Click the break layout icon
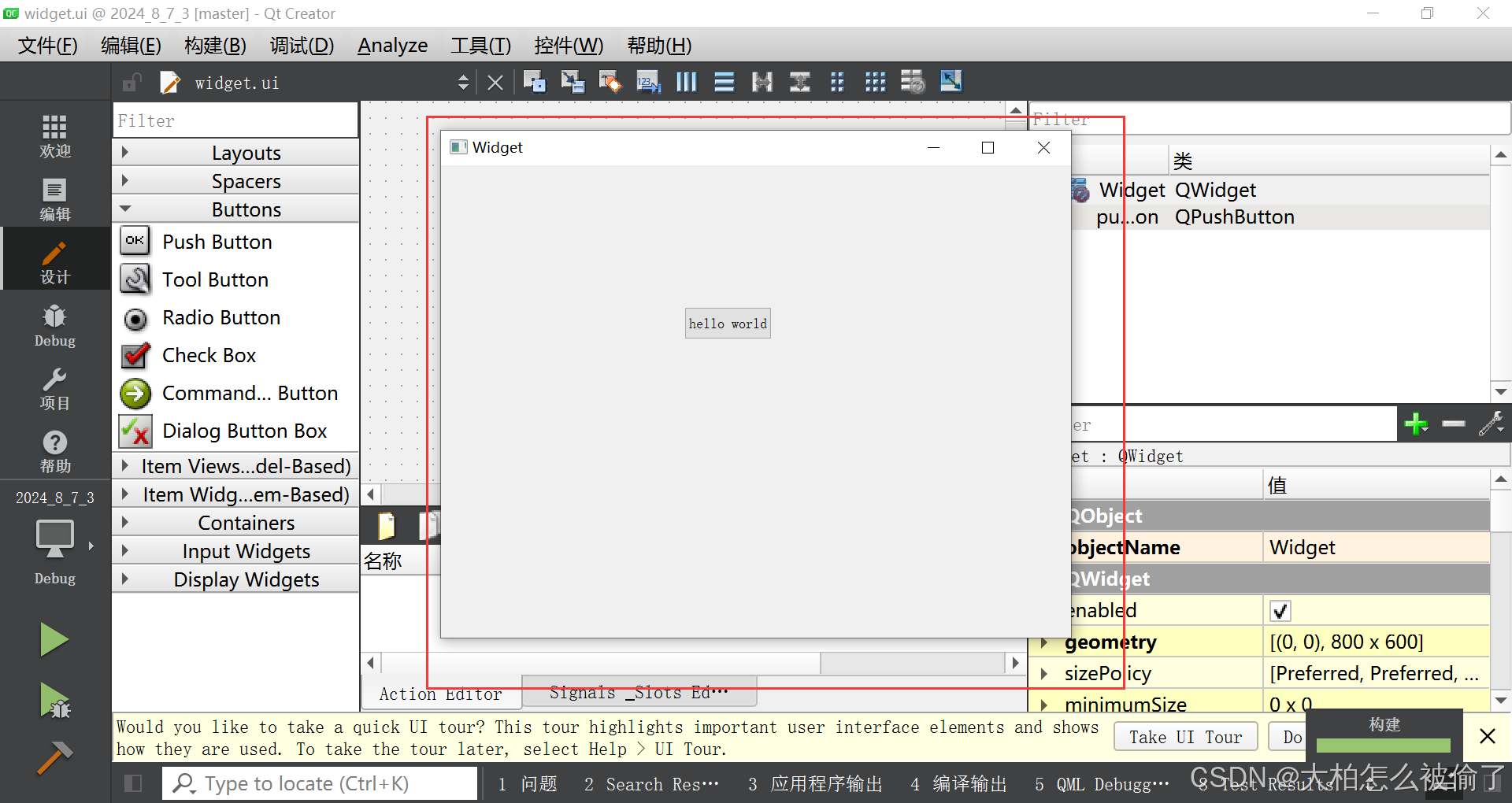 (913, 82)
